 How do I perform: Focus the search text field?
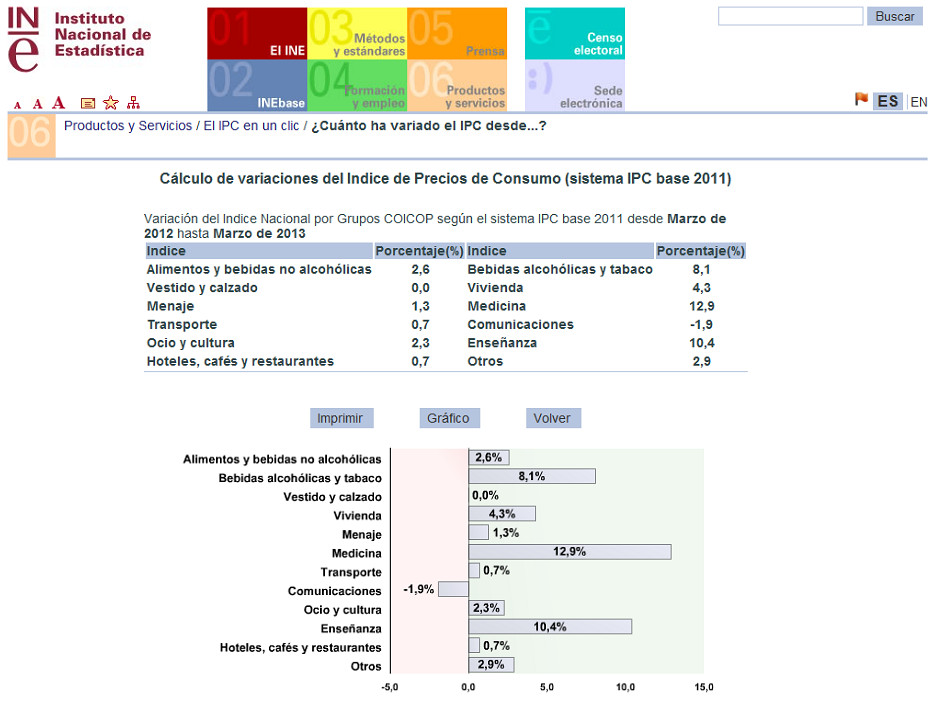pyautogui.click(x=790, y=16)
